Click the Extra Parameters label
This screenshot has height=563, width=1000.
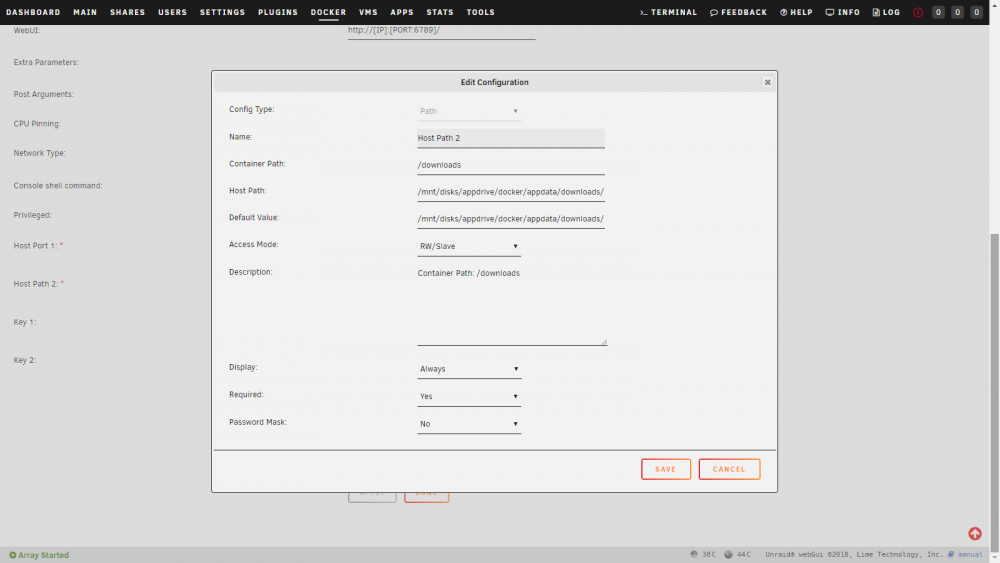click(46, 62)
